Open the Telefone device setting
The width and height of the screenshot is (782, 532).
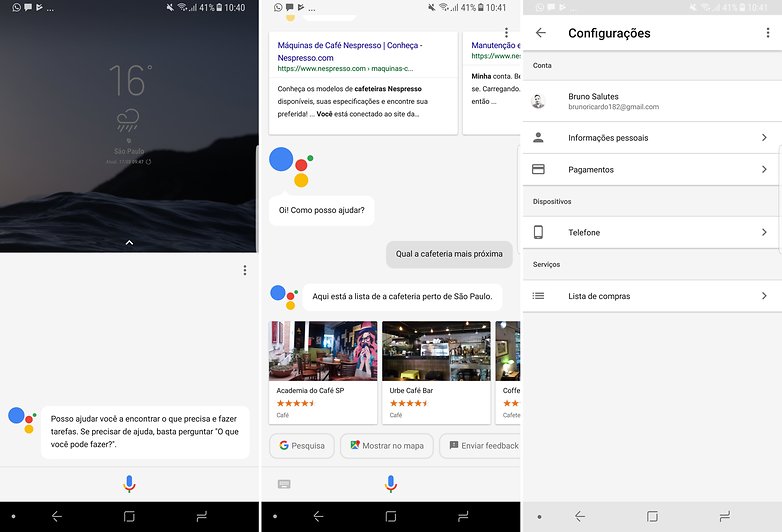point(652,232)
